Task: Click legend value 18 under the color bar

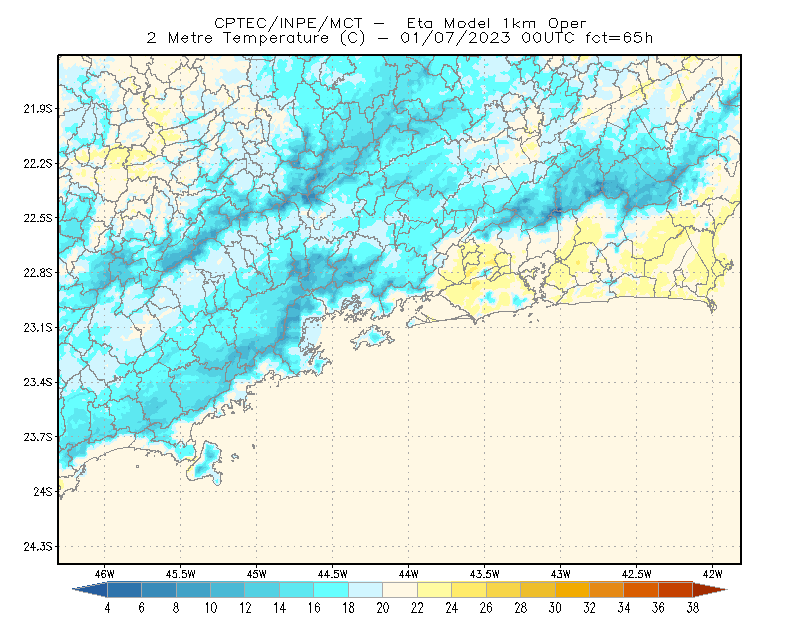Action: pos(348,608)
